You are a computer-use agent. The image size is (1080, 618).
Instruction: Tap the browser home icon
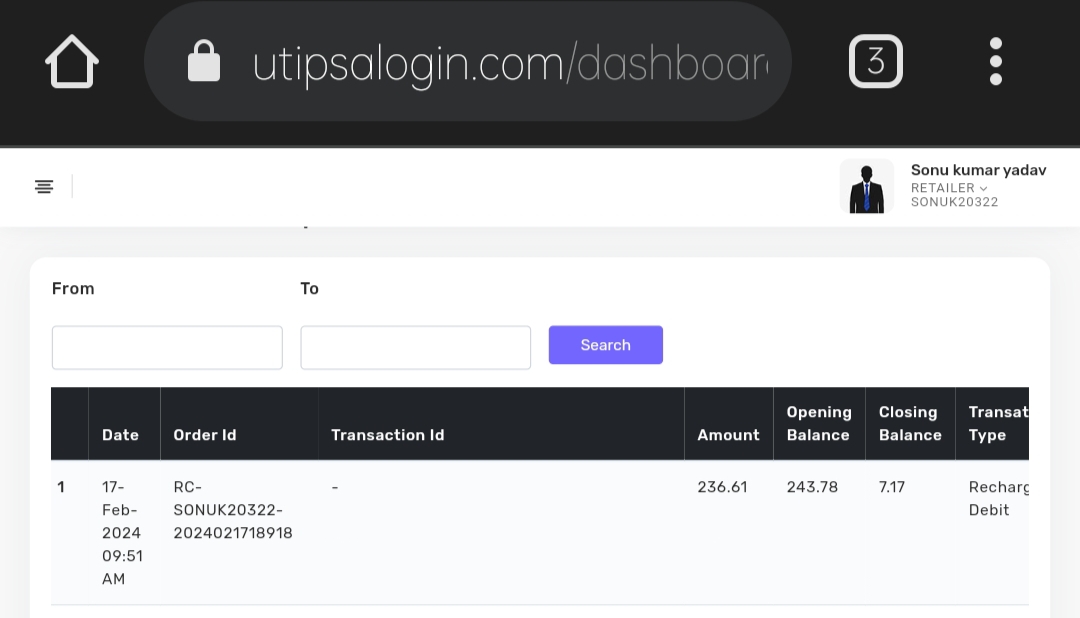(x=72, y=62)
